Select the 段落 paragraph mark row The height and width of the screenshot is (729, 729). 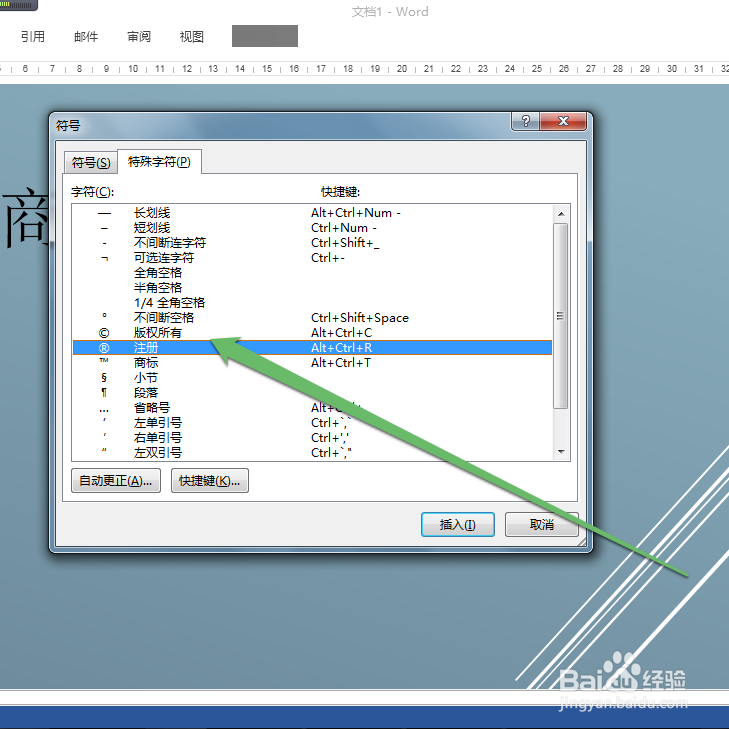point(312,393)
